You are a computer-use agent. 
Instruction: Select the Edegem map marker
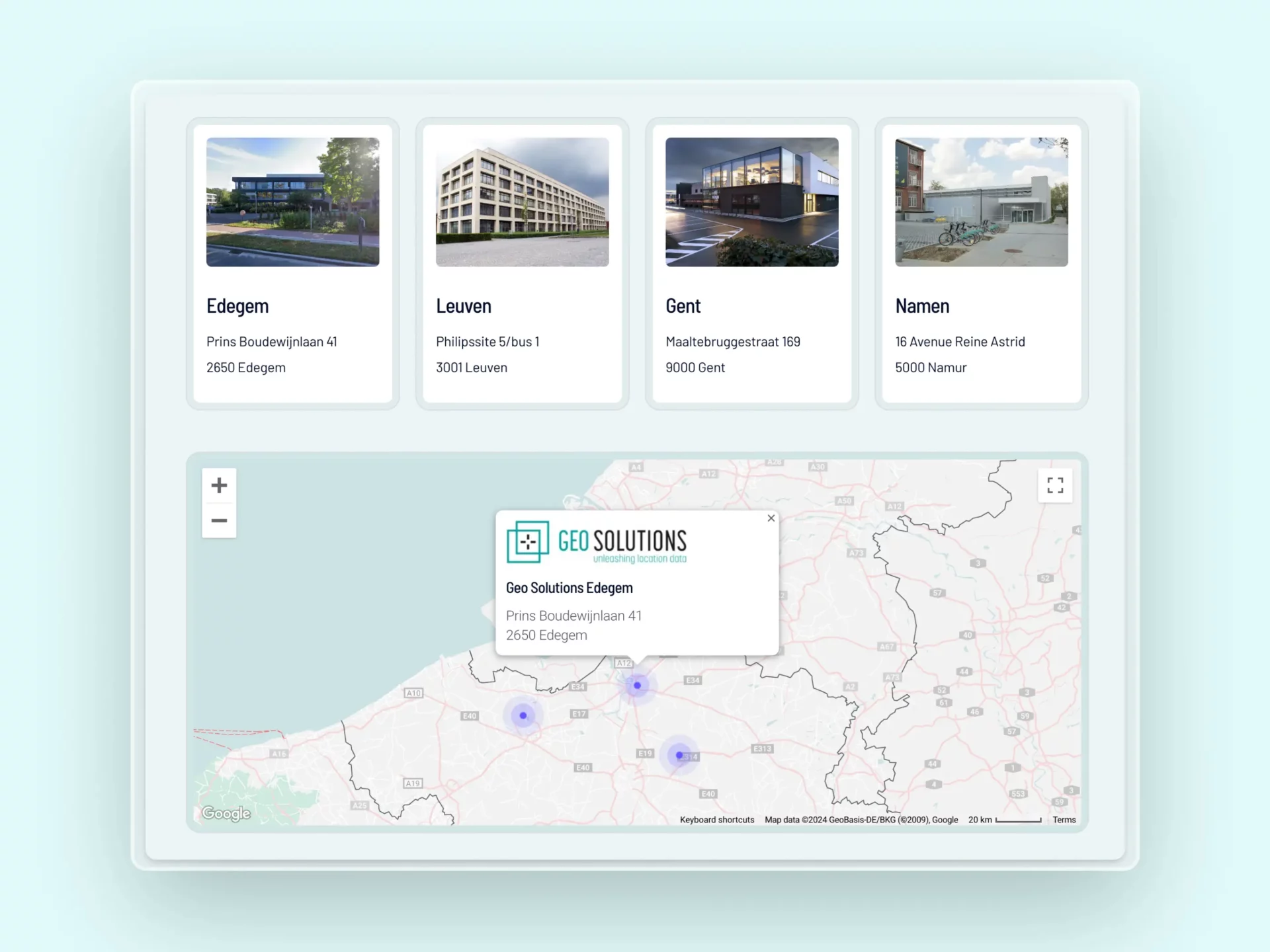click(x=637, y=686)
